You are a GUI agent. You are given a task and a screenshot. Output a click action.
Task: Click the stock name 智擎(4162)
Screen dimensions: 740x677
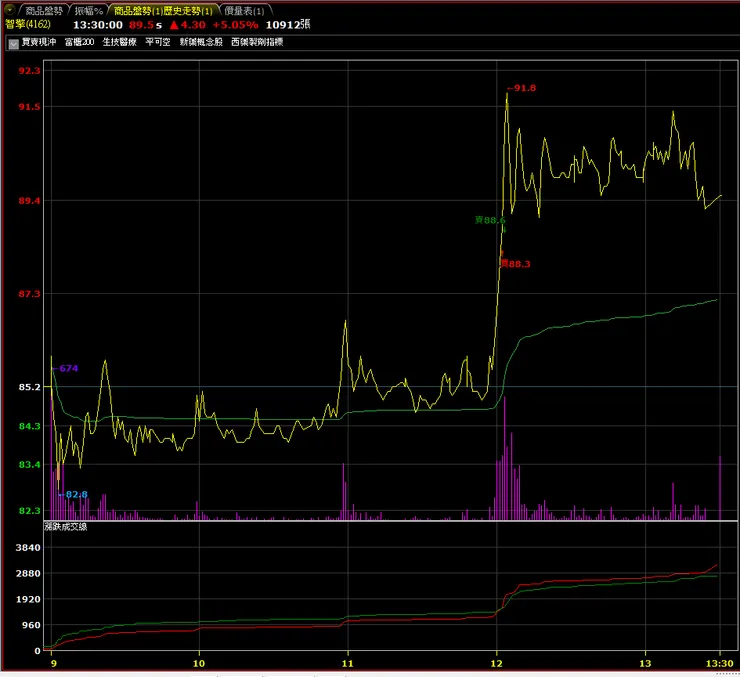(x=28, y=24)
